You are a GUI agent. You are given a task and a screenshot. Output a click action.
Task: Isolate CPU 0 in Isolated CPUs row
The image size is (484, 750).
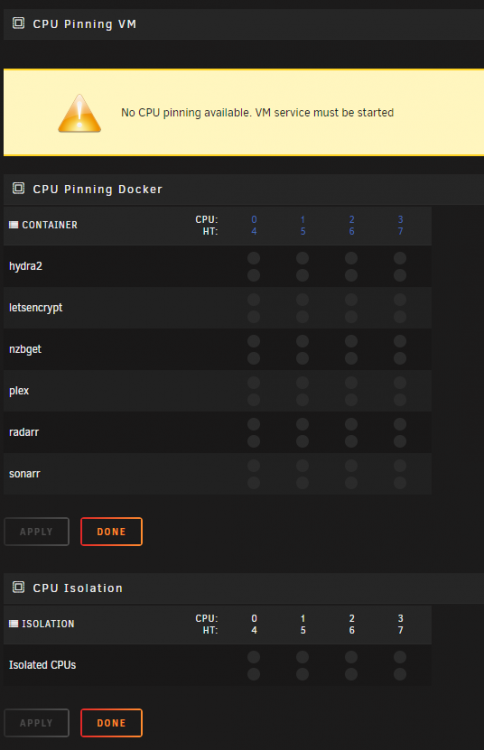click(254, 657)
